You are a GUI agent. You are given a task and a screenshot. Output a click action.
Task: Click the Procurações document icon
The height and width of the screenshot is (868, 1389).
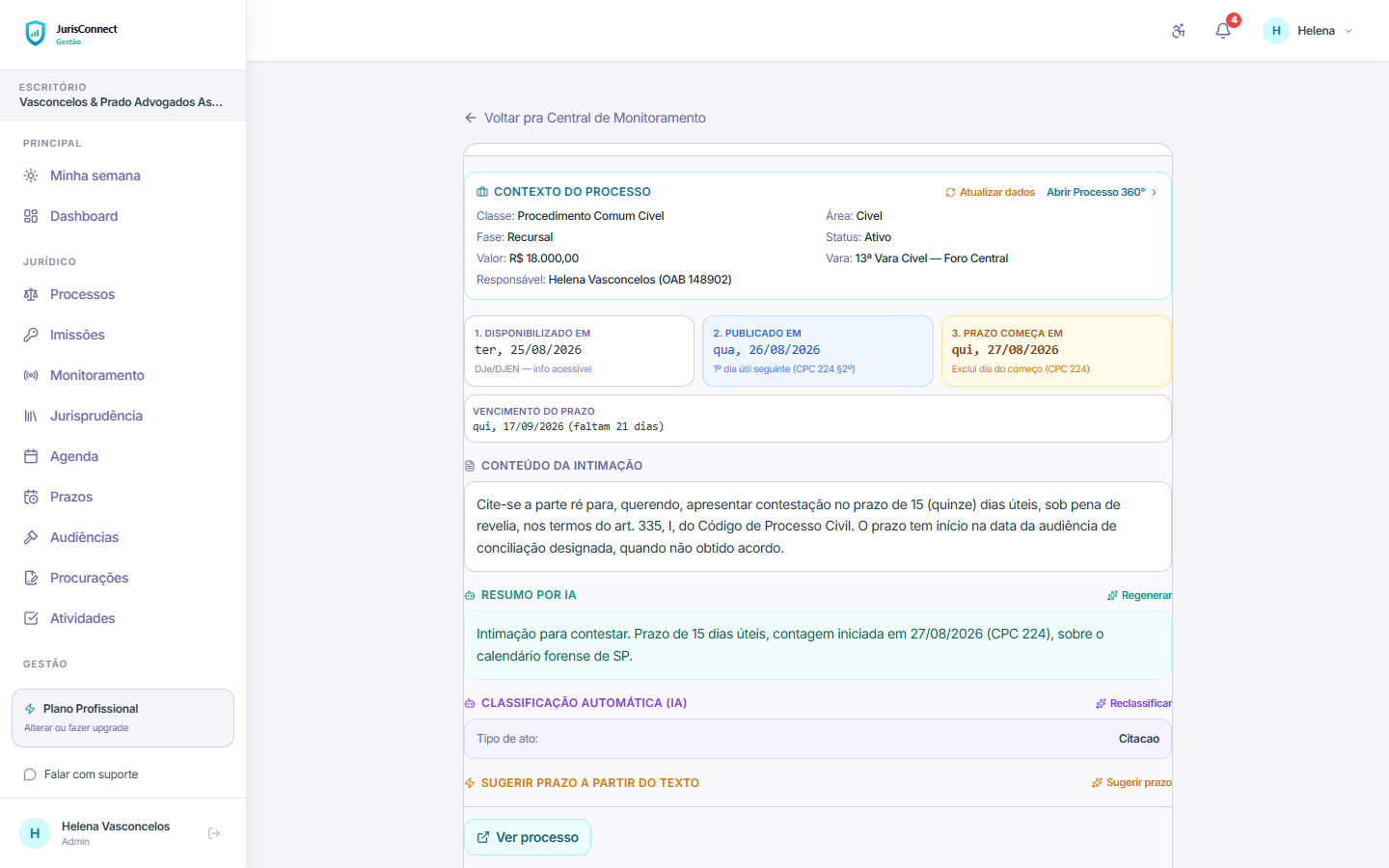coord(31,578)
